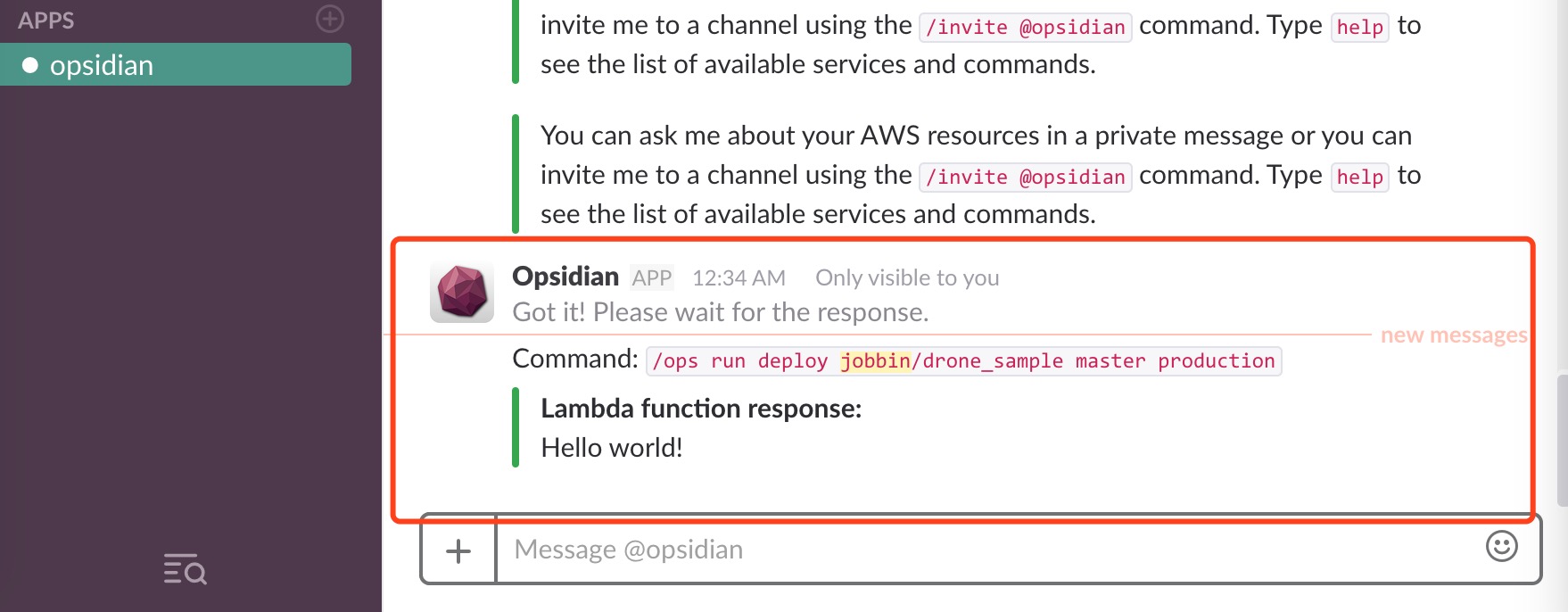Click the APP badge next to Opsidian
This screenshot has height=612, width=1568.
click(x=652, y=278)
